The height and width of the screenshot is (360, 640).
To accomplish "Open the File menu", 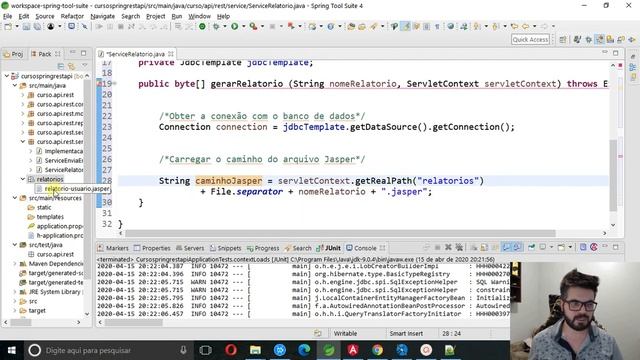I will (8, 16).
